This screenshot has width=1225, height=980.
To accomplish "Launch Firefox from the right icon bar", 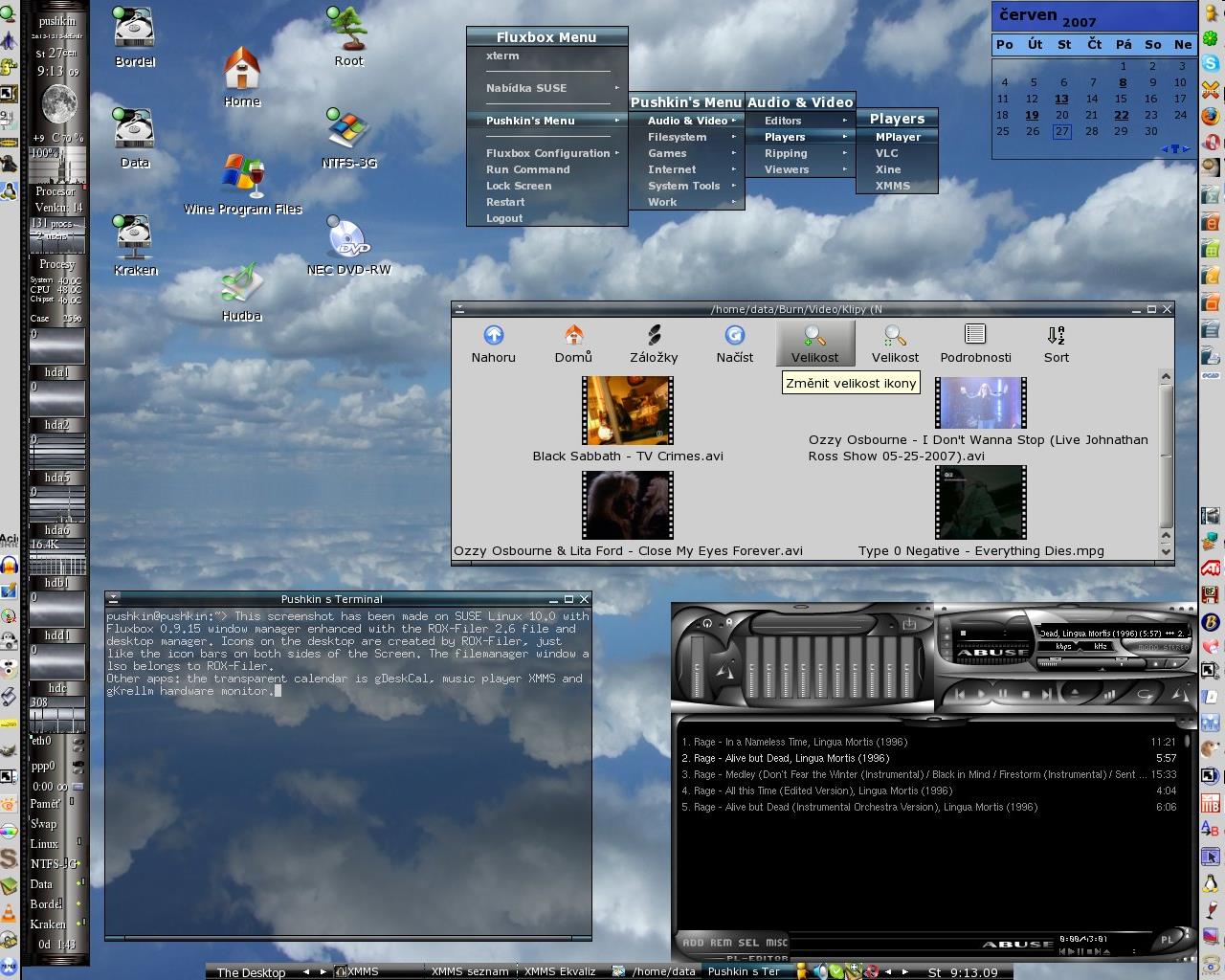I will [1211, 116].
